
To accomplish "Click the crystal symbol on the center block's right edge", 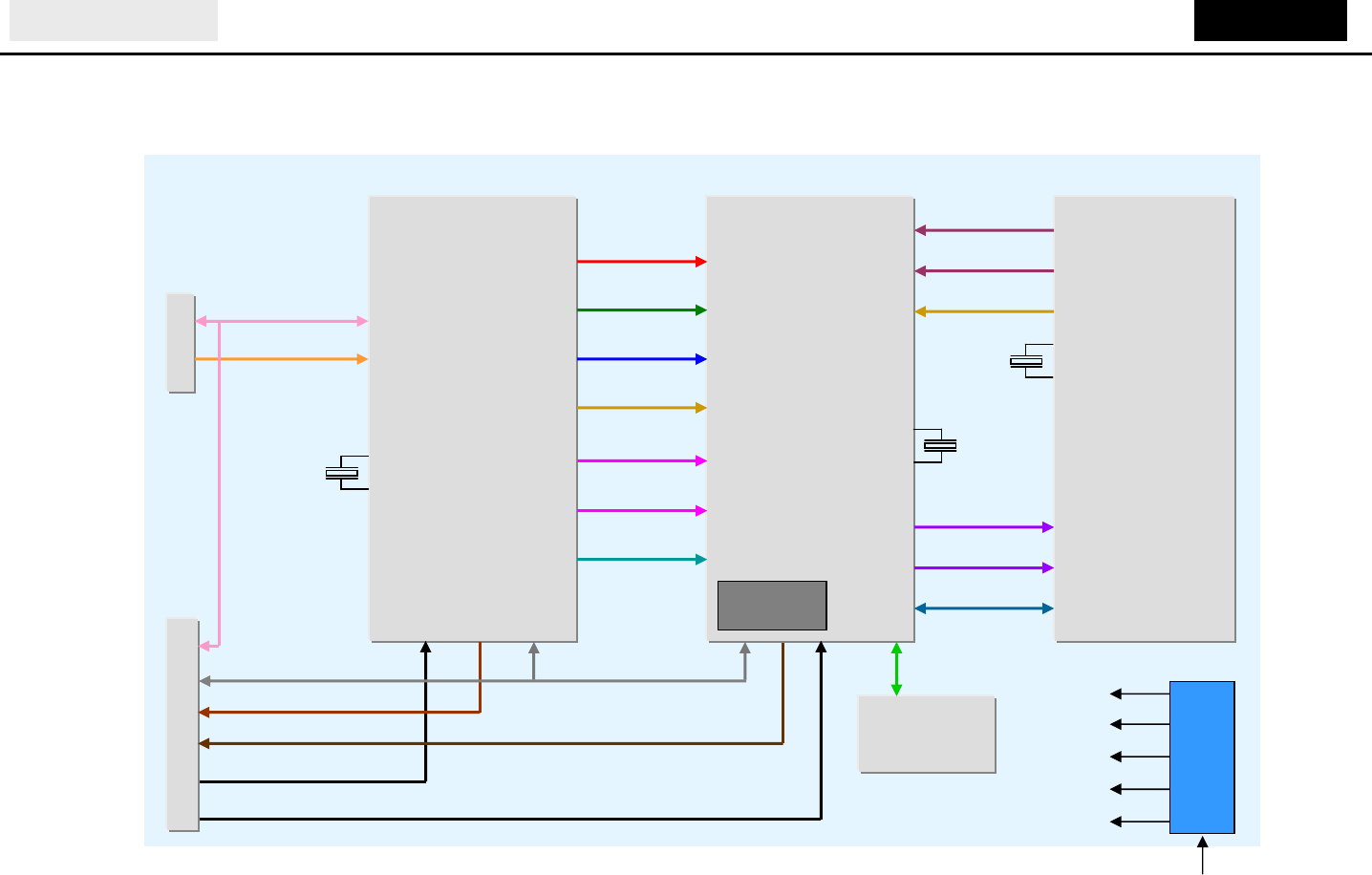I will pyautogui.click(x=935, y=445).
